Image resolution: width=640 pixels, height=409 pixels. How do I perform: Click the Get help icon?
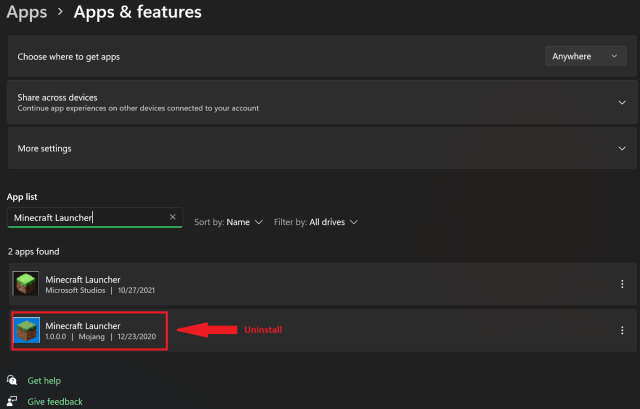click(x=12, y=381)
